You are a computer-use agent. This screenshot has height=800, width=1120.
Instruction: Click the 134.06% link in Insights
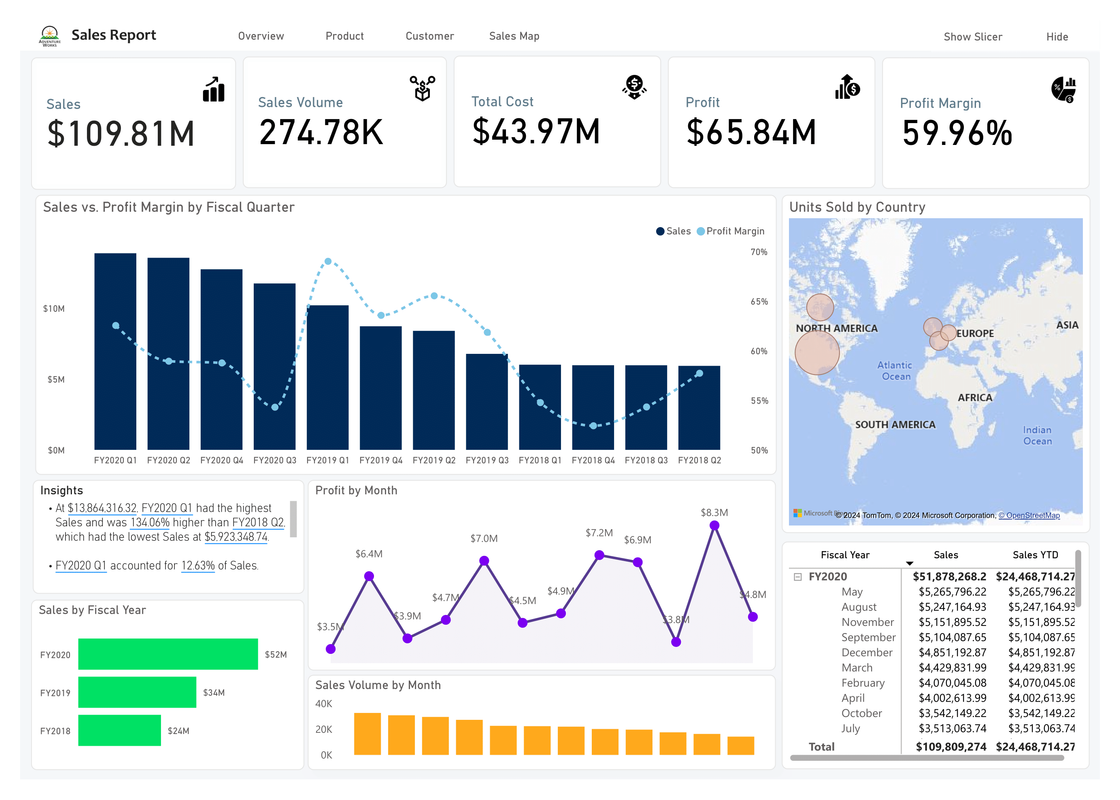(150, 522)
